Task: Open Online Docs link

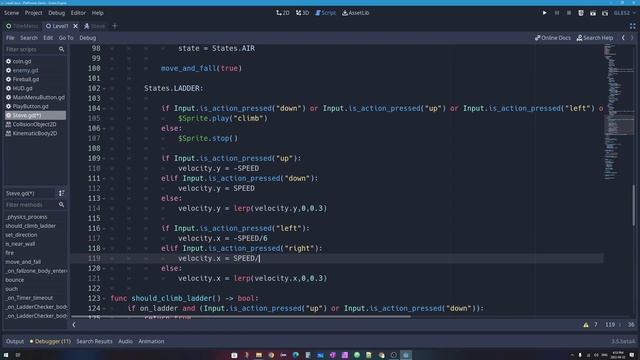Action: tap(553, 38)
